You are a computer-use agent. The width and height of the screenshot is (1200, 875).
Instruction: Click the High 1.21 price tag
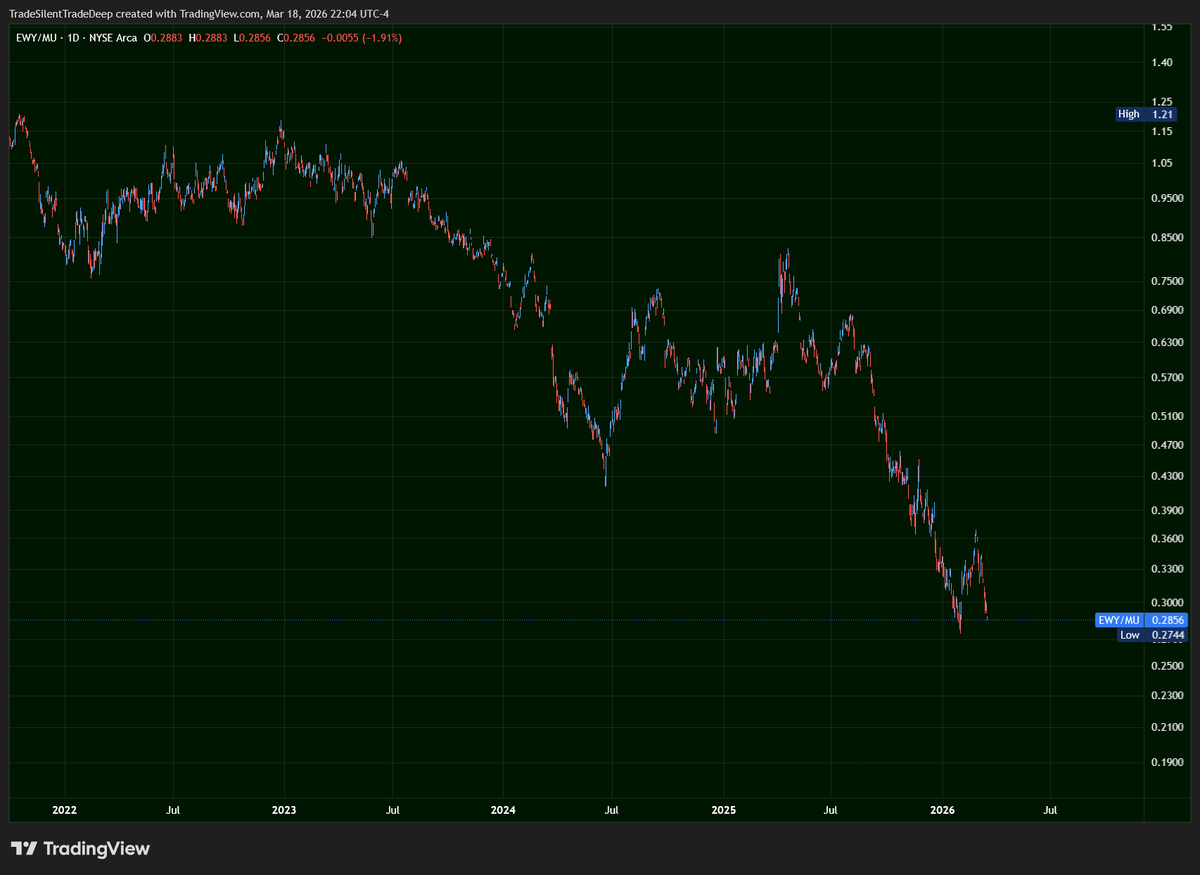pyautogui.click(x=1146, y=114)
